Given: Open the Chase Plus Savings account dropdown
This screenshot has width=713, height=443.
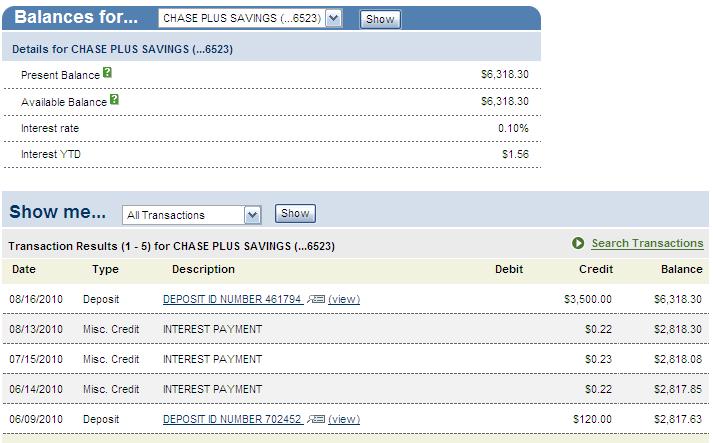Looking at the screenshot, I should click(333, 18).
